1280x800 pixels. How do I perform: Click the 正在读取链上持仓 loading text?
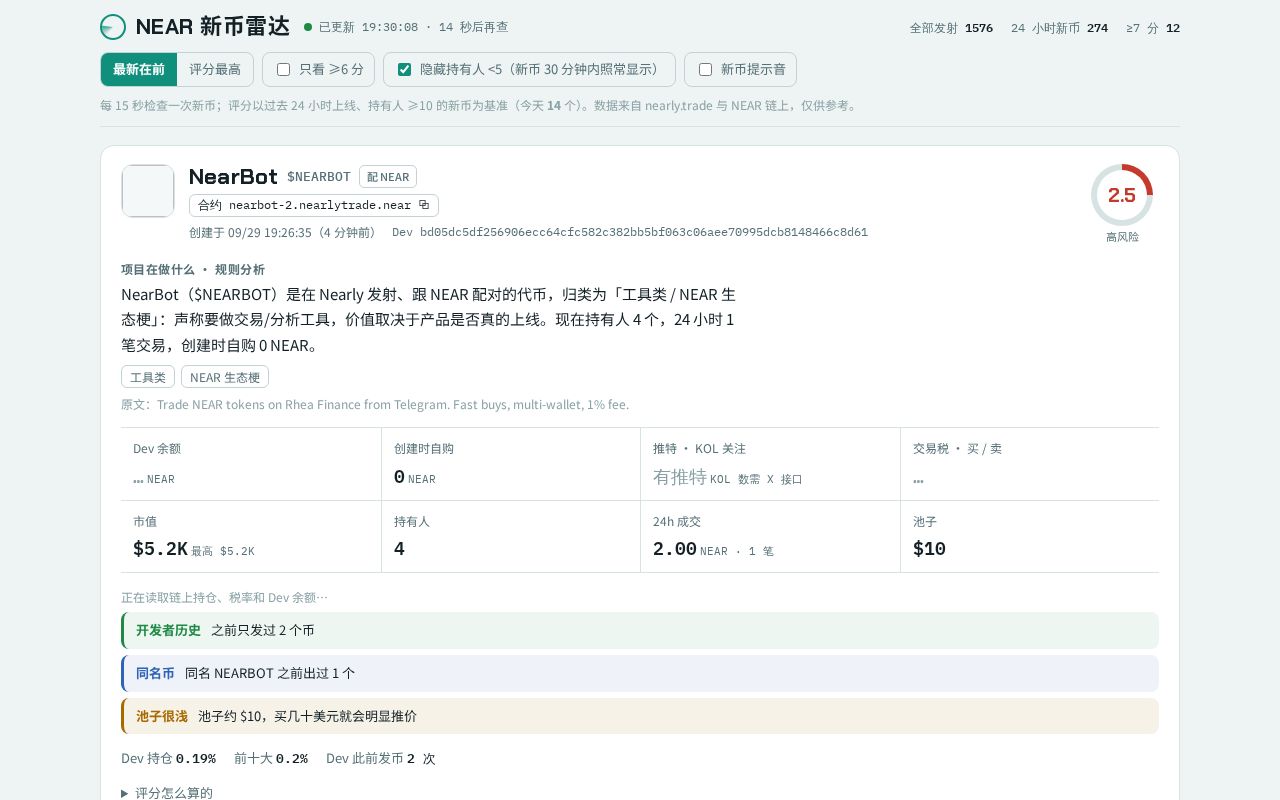(x=224, y=598)
